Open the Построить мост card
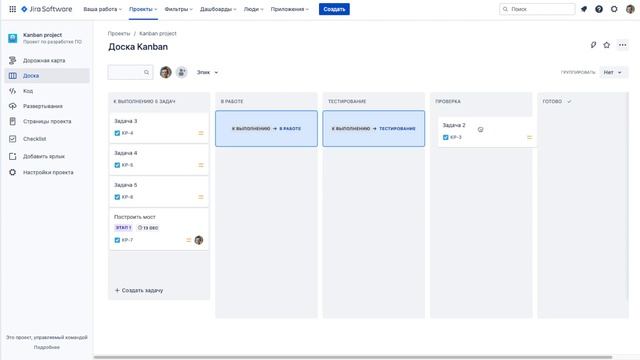This screenshot has width=640, height=360. (159, 229)
